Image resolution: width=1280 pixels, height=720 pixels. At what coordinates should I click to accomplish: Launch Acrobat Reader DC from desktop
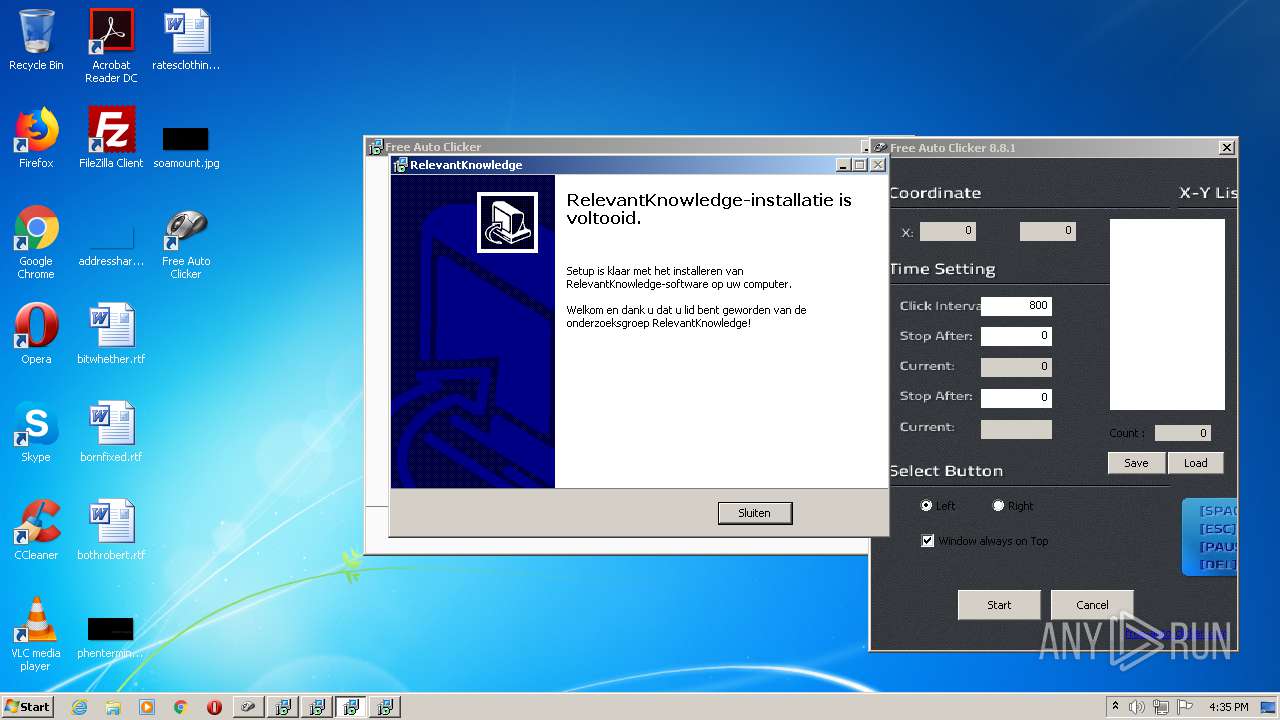point(111,46)
